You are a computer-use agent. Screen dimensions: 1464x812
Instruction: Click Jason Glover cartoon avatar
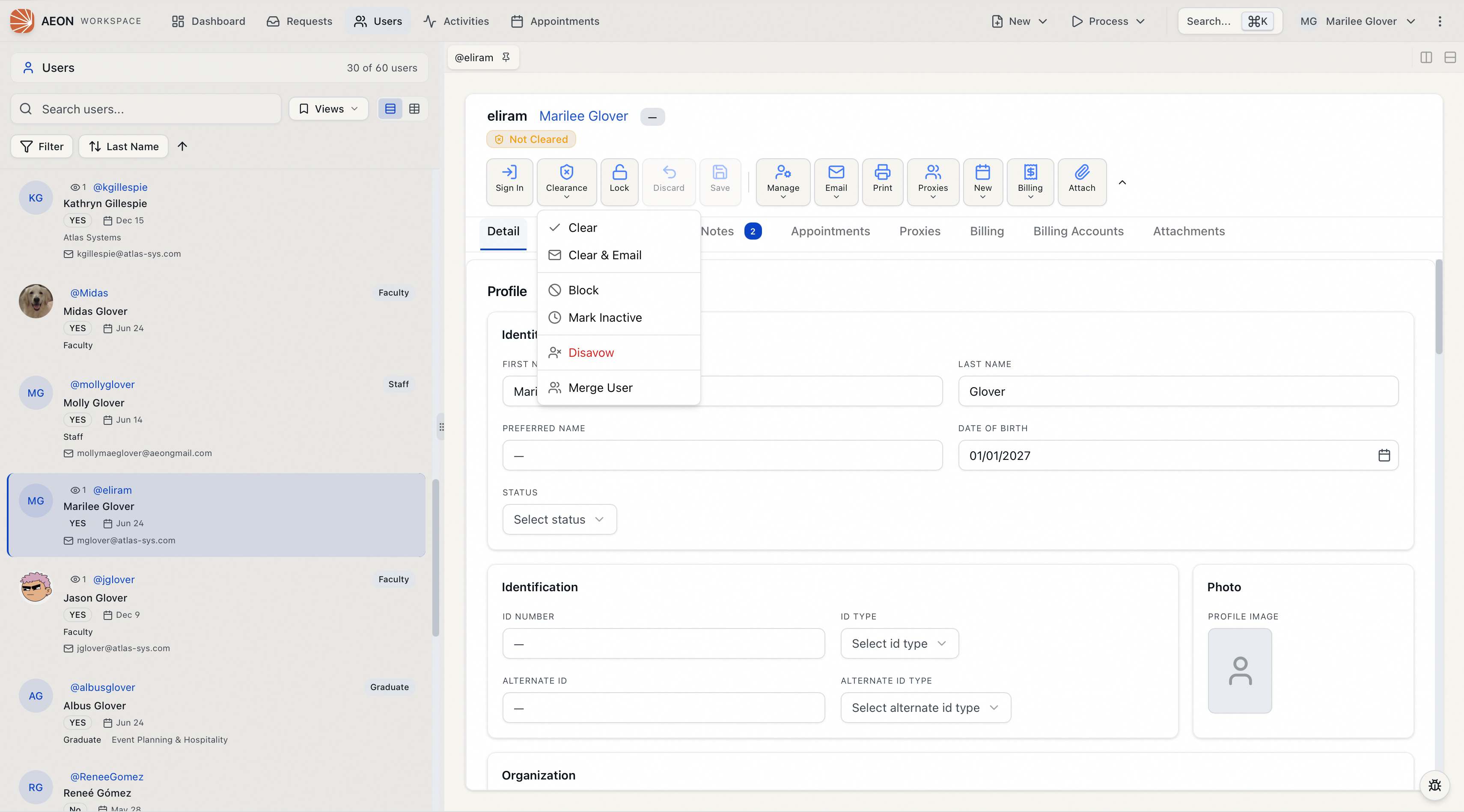pyautogui.click(x=36, y=588)
